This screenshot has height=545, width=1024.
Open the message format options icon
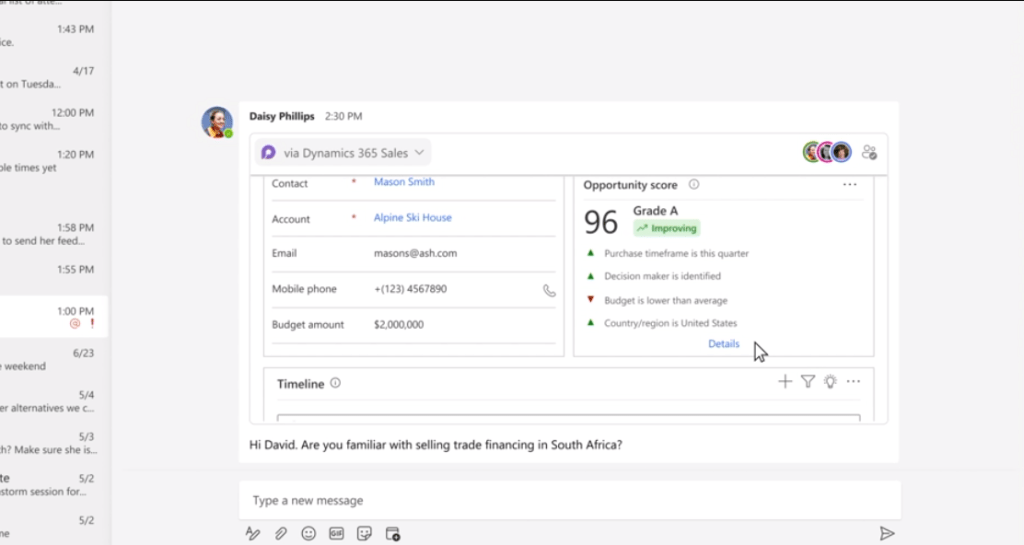tap(253, 533)
